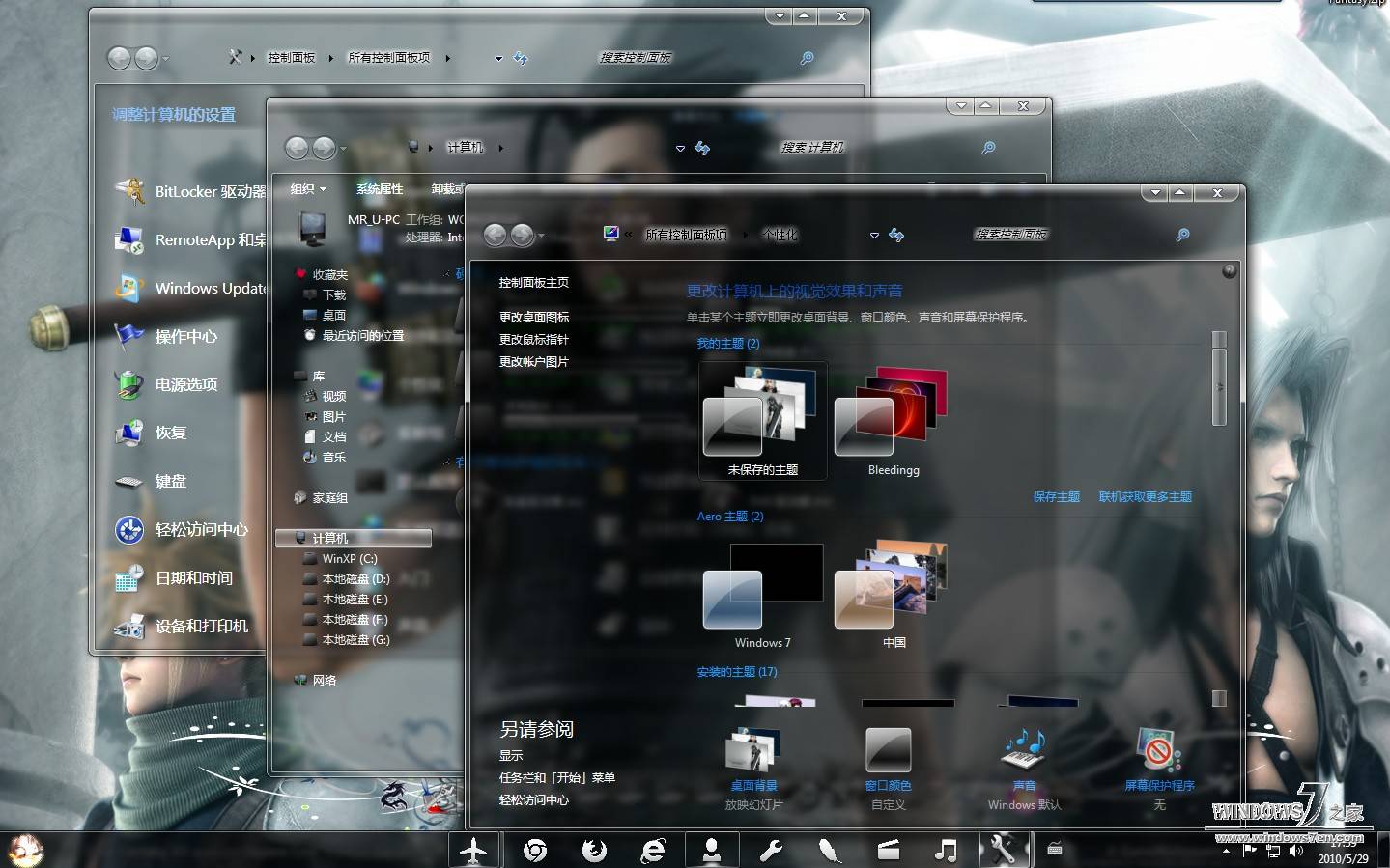The height and width of the screenshot is (868, 1390).
Task: Select the Windows 7 Aero theme
Action: pyautogui.click(x=763, y=595)
